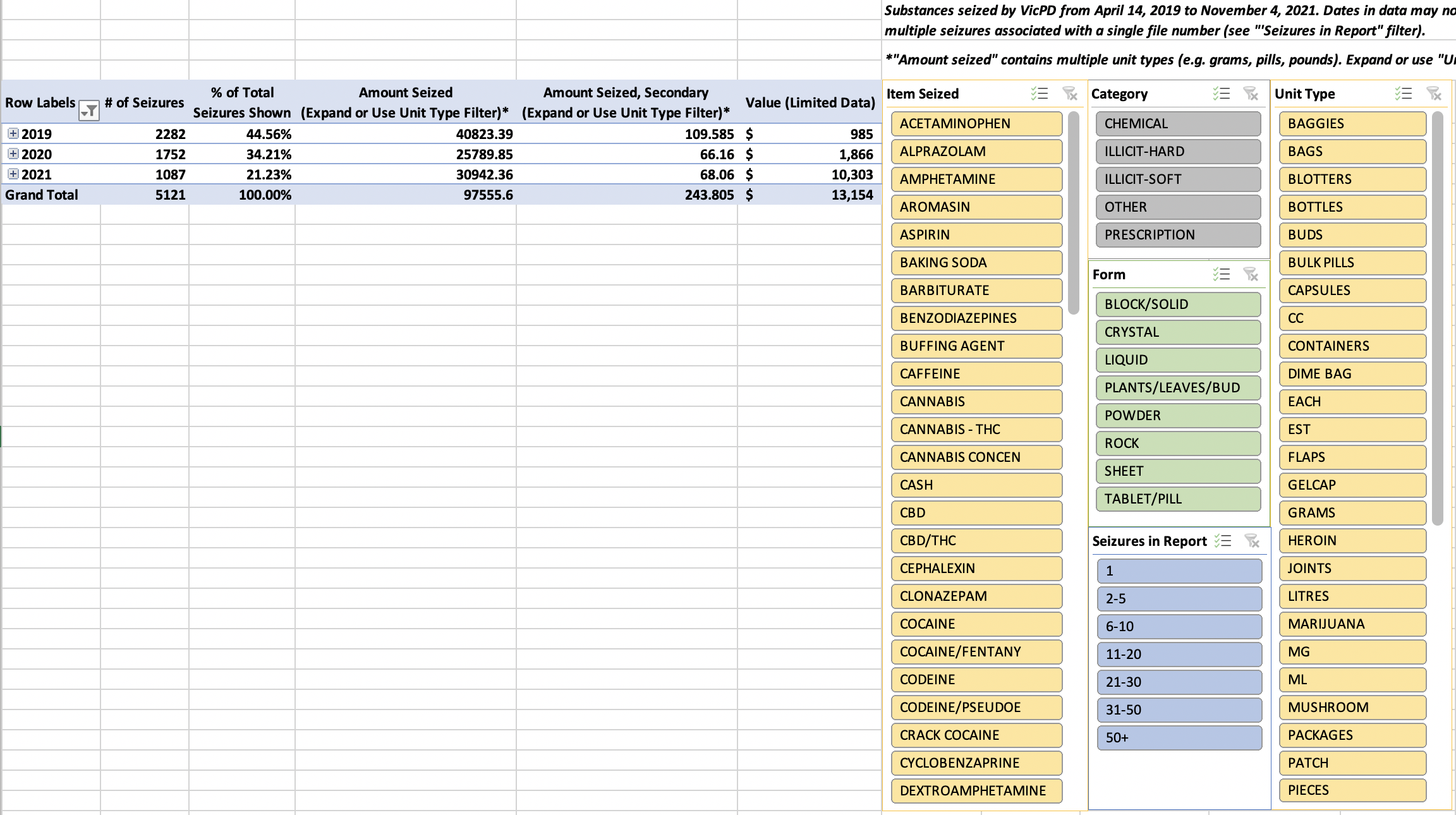Clear filter on Seizures in Report slicer
The height and width of the screenshot is (815, 1456).
coord(1252,541)
